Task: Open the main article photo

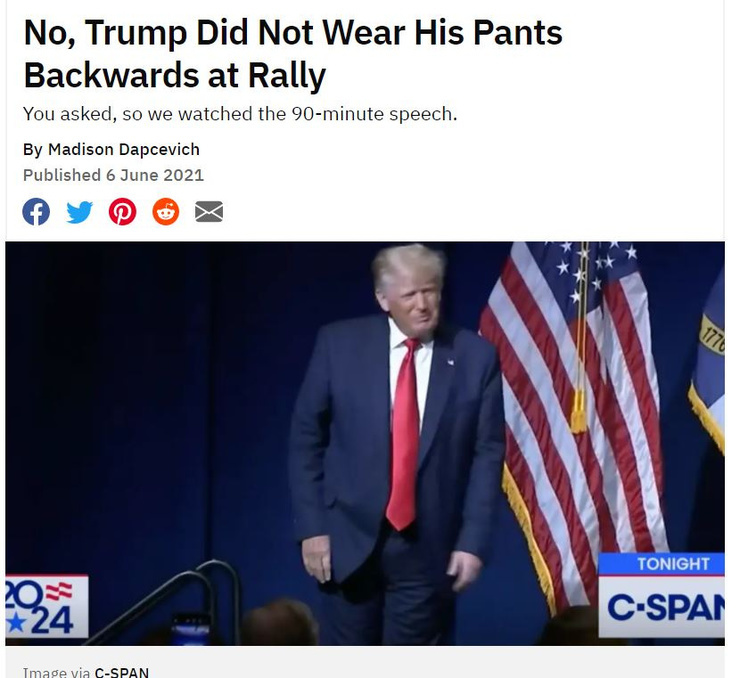Action: point(365,444)
